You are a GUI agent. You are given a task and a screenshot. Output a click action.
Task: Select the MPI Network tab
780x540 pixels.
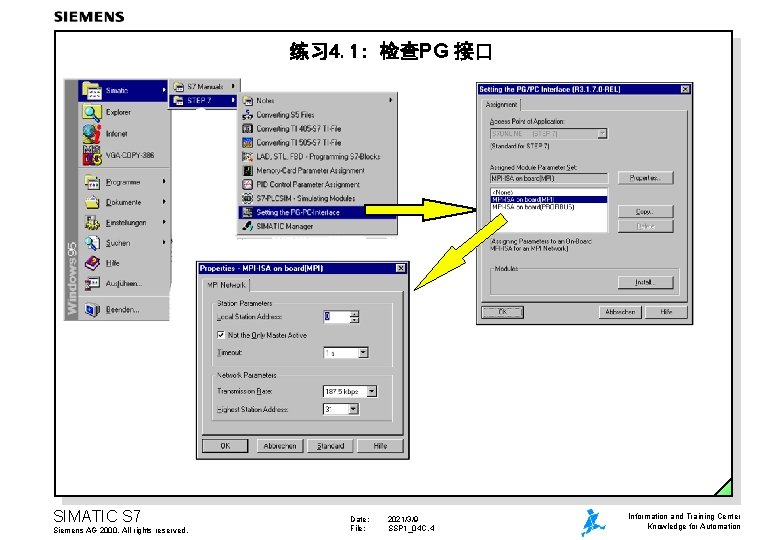pyautogui.click(x=227, y=285)
